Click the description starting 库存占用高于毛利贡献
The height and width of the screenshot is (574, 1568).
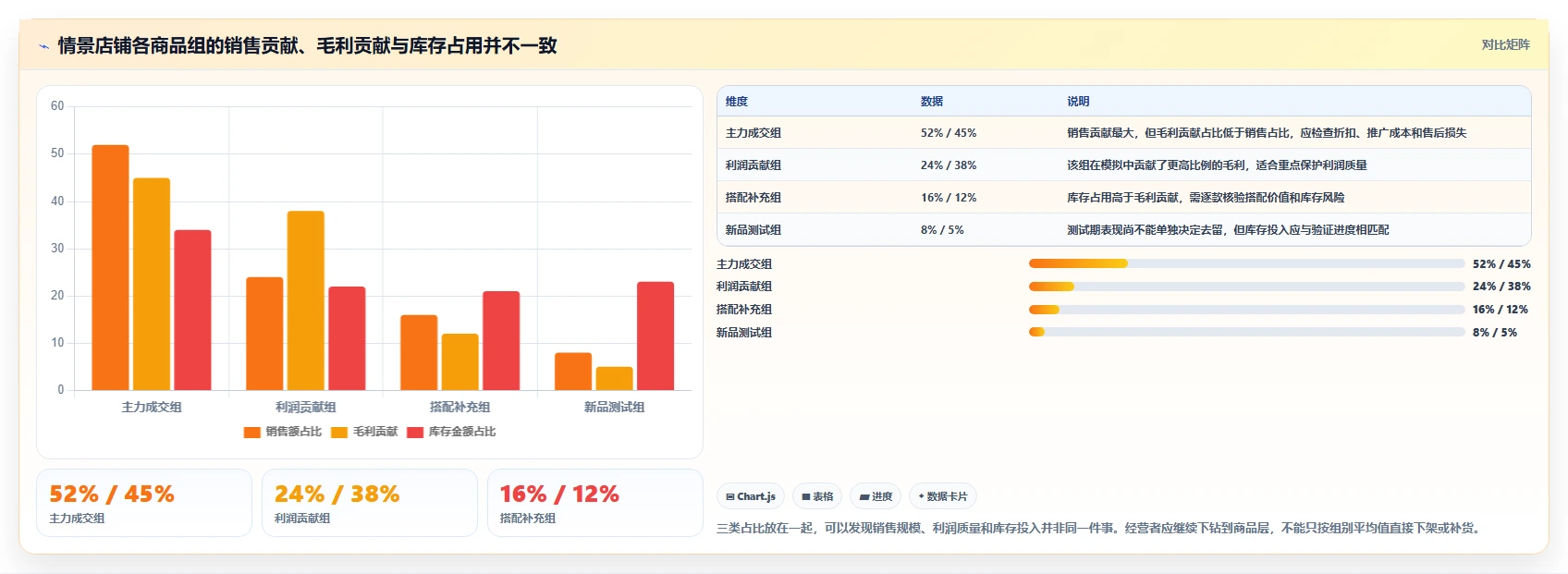1206,198
